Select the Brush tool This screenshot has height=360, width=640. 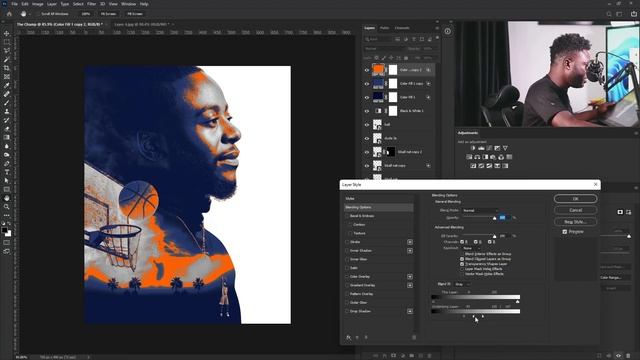point(7,102)
